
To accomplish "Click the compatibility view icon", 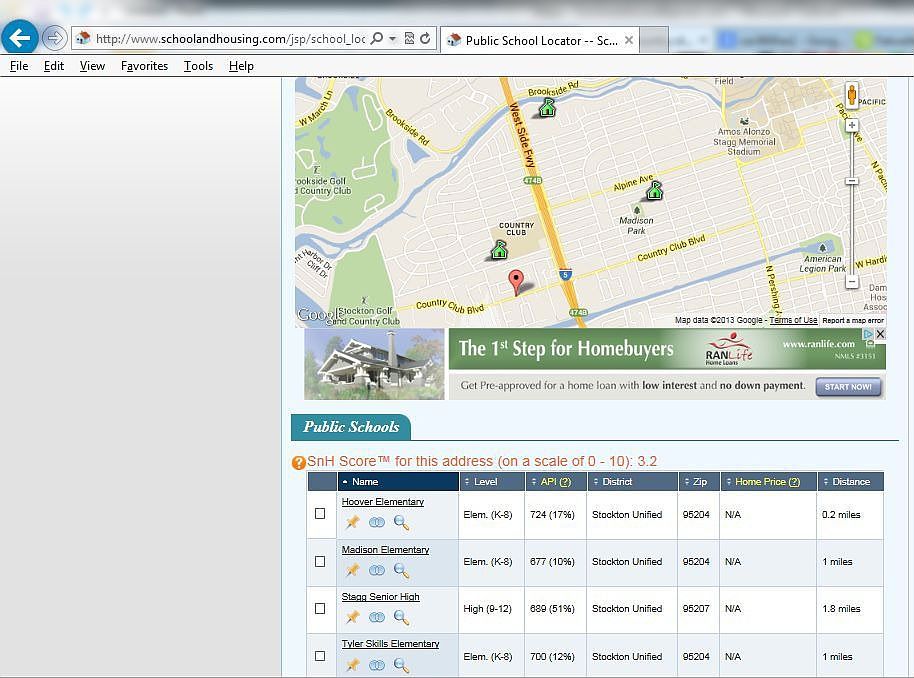I will point(409,38).
